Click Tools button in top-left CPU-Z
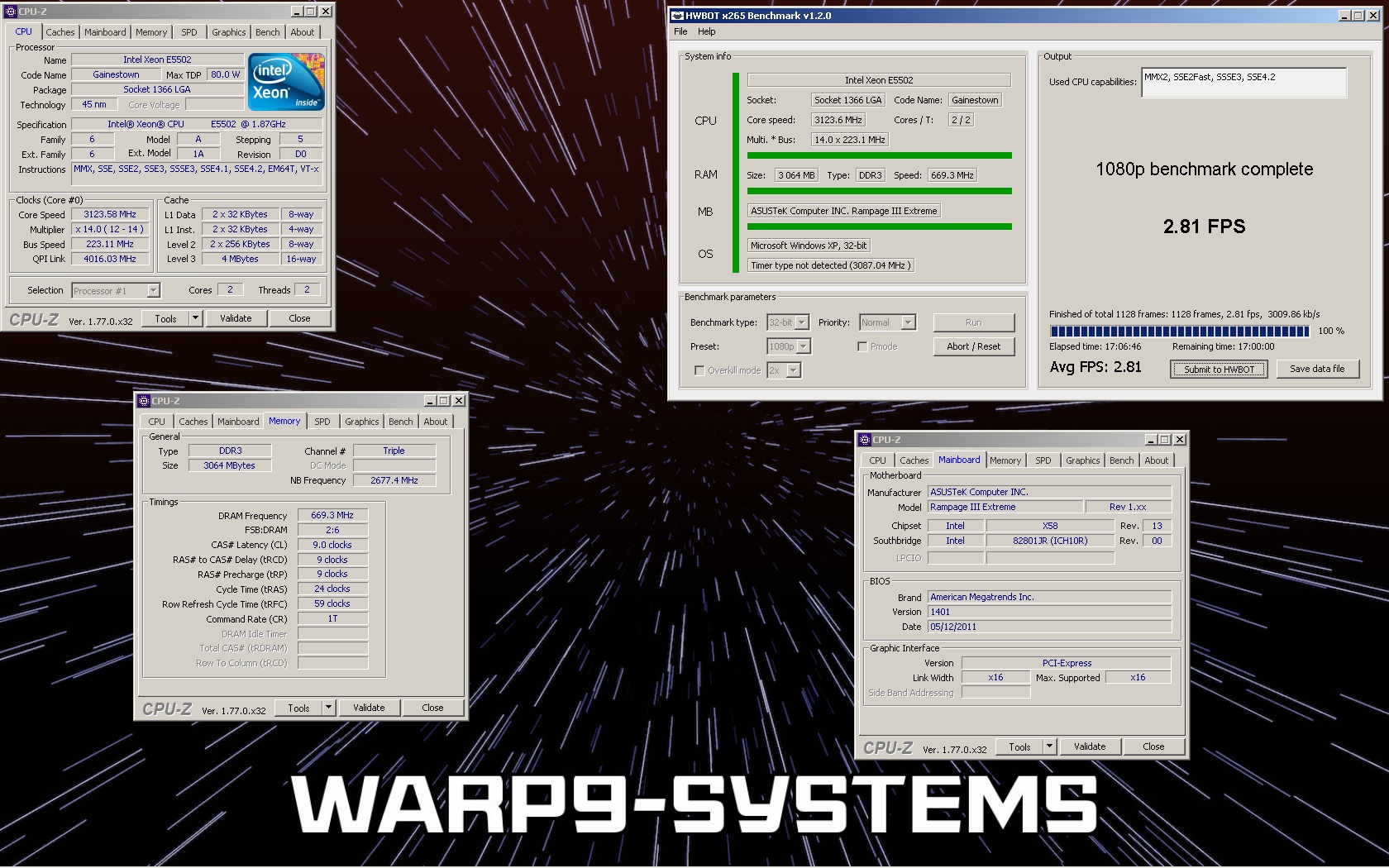The image size is (1389, 868). click(165, 318)
